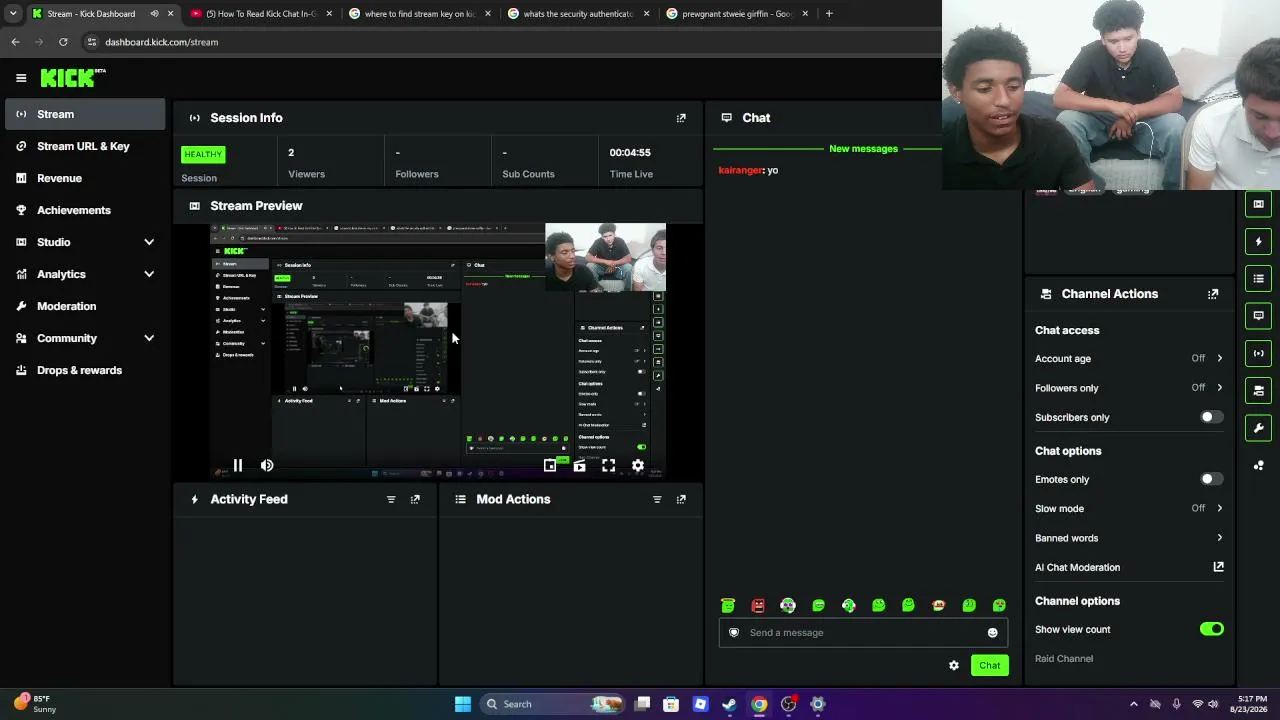Open Slow mode options arrow
The image size is (1280, 720).
pos(1219,508)
